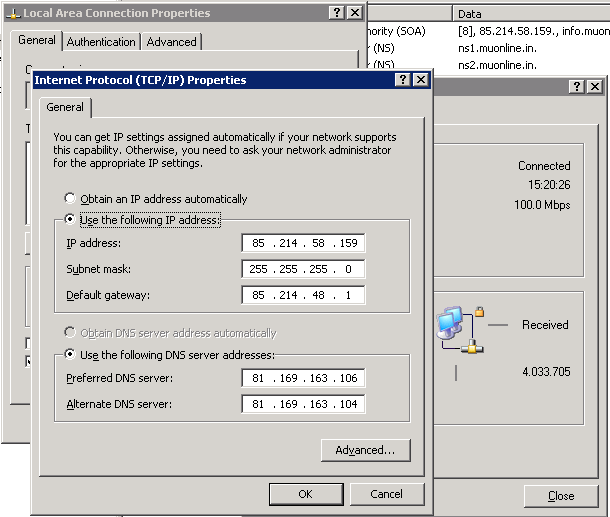The width and height of the screenshot is (610, 517).
Task: Click help button of Local Area Connection Properties
Action: [x=337, y=13]
